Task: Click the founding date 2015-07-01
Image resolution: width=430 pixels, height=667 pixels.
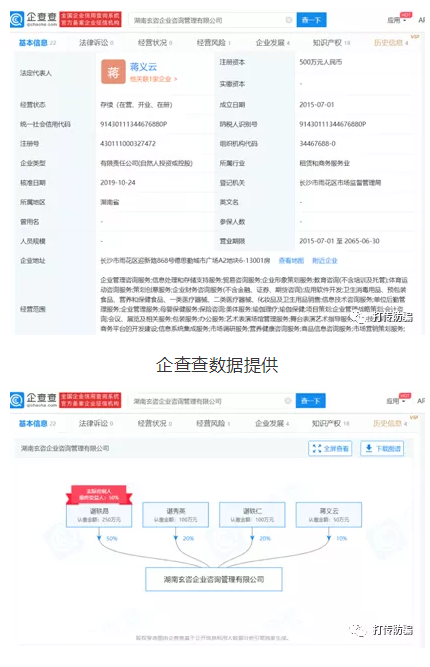Action: pyautogui.click(x=317, y=105)
